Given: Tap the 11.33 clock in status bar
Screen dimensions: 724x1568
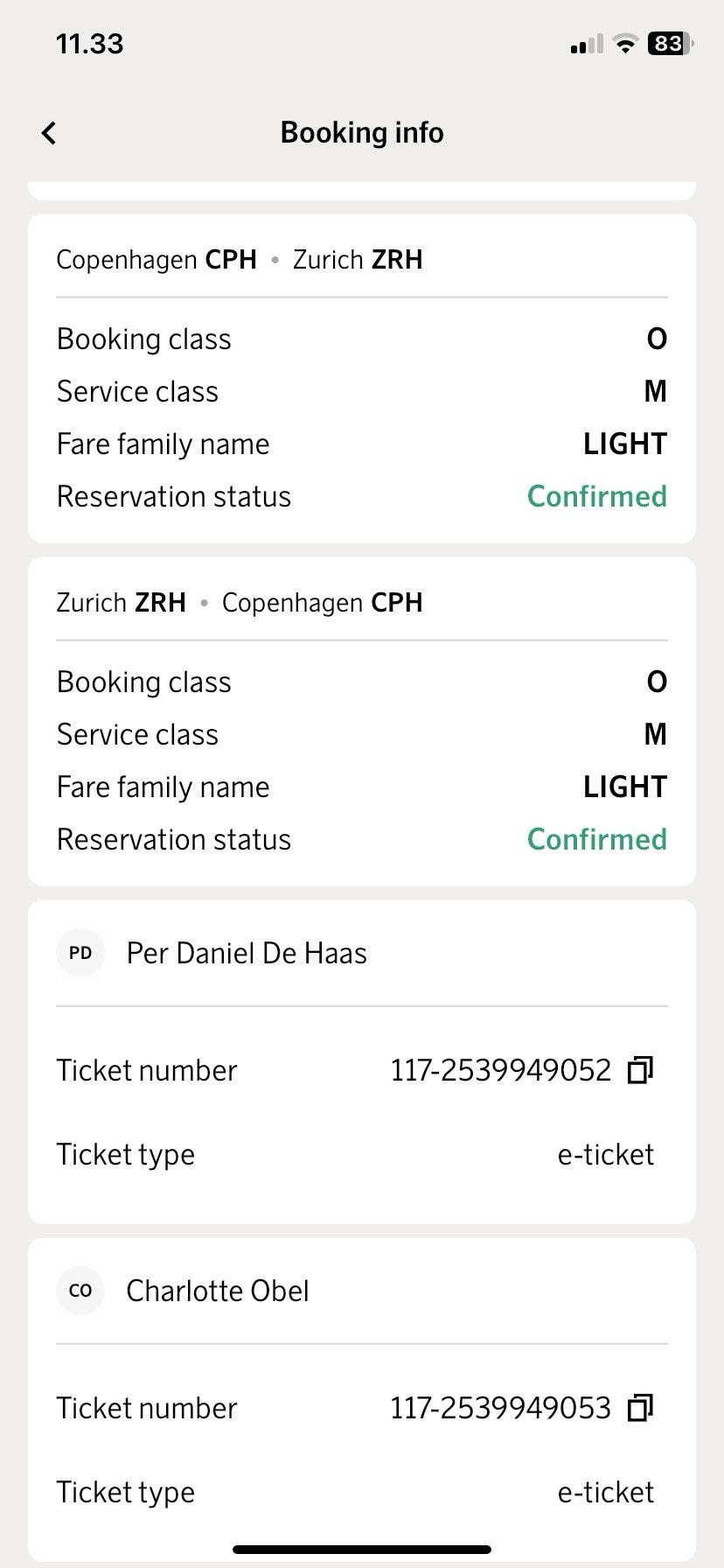Looking at the screenshot, I should click(90, 44).
